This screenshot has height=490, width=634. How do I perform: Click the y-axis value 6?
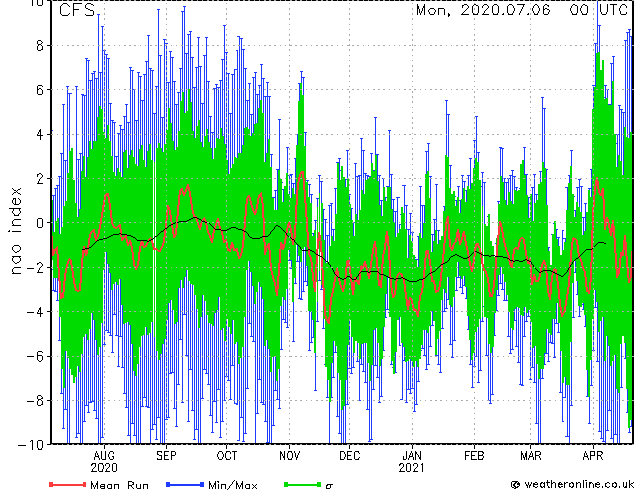(x=40, y=90)
